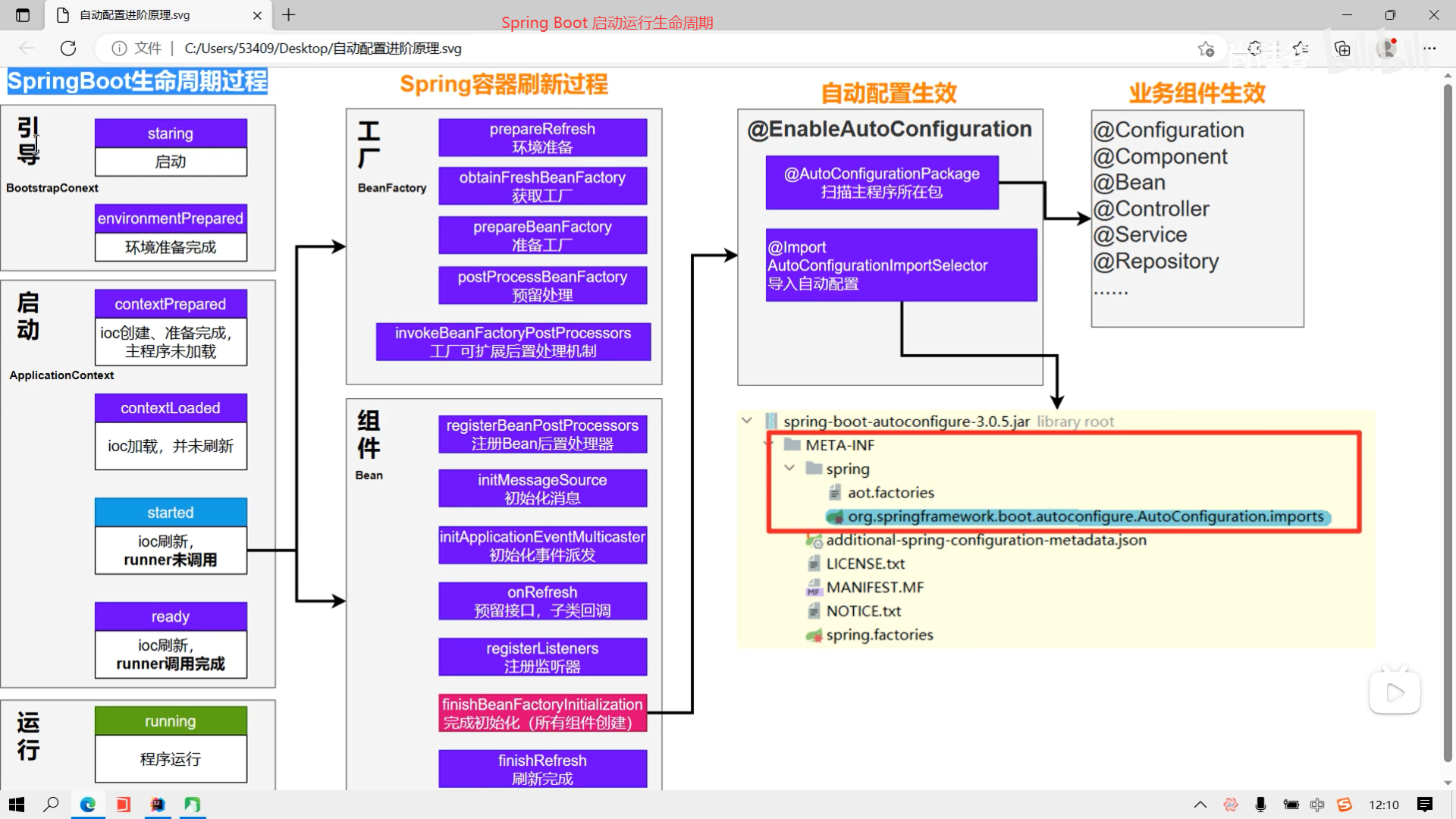Click the floating play button overlay
The height and width of the screenshot is (819, 1456).
[1395, 692]
